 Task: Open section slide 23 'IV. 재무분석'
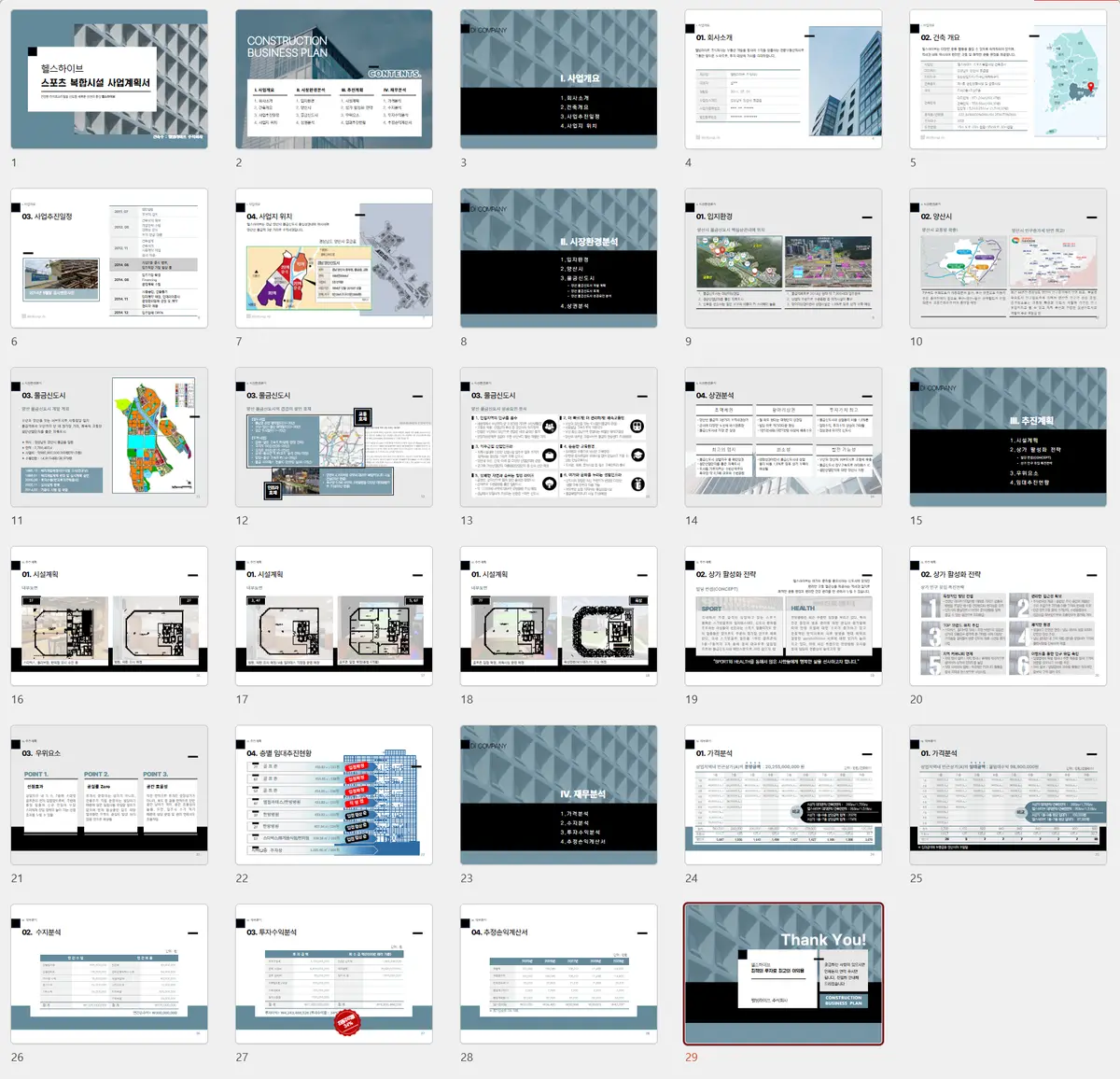(558, 795)
